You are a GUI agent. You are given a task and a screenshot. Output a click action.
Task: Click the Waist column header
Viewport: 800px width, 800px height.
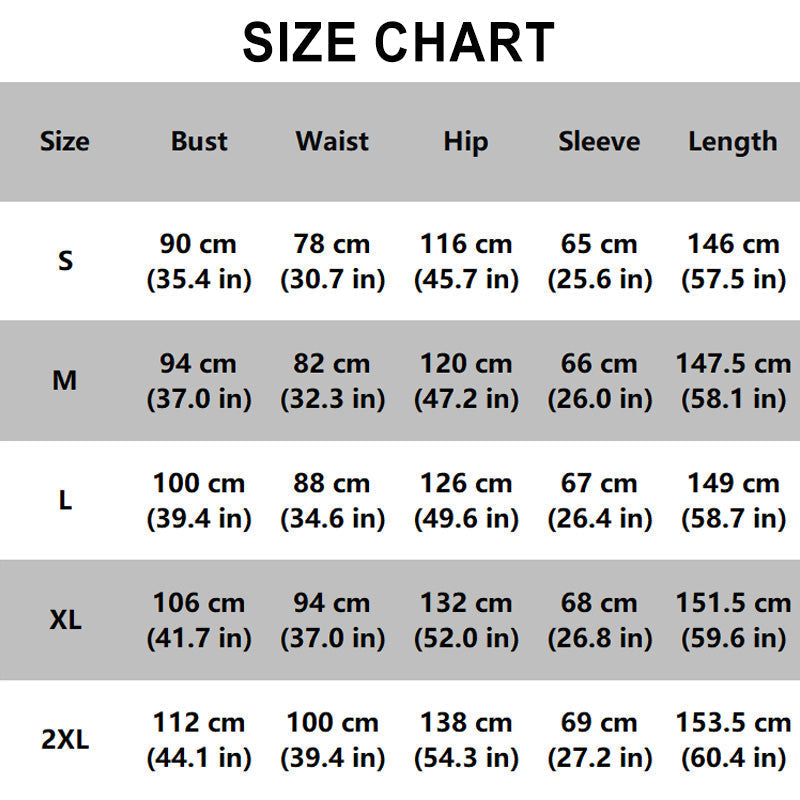coord(332,142)
